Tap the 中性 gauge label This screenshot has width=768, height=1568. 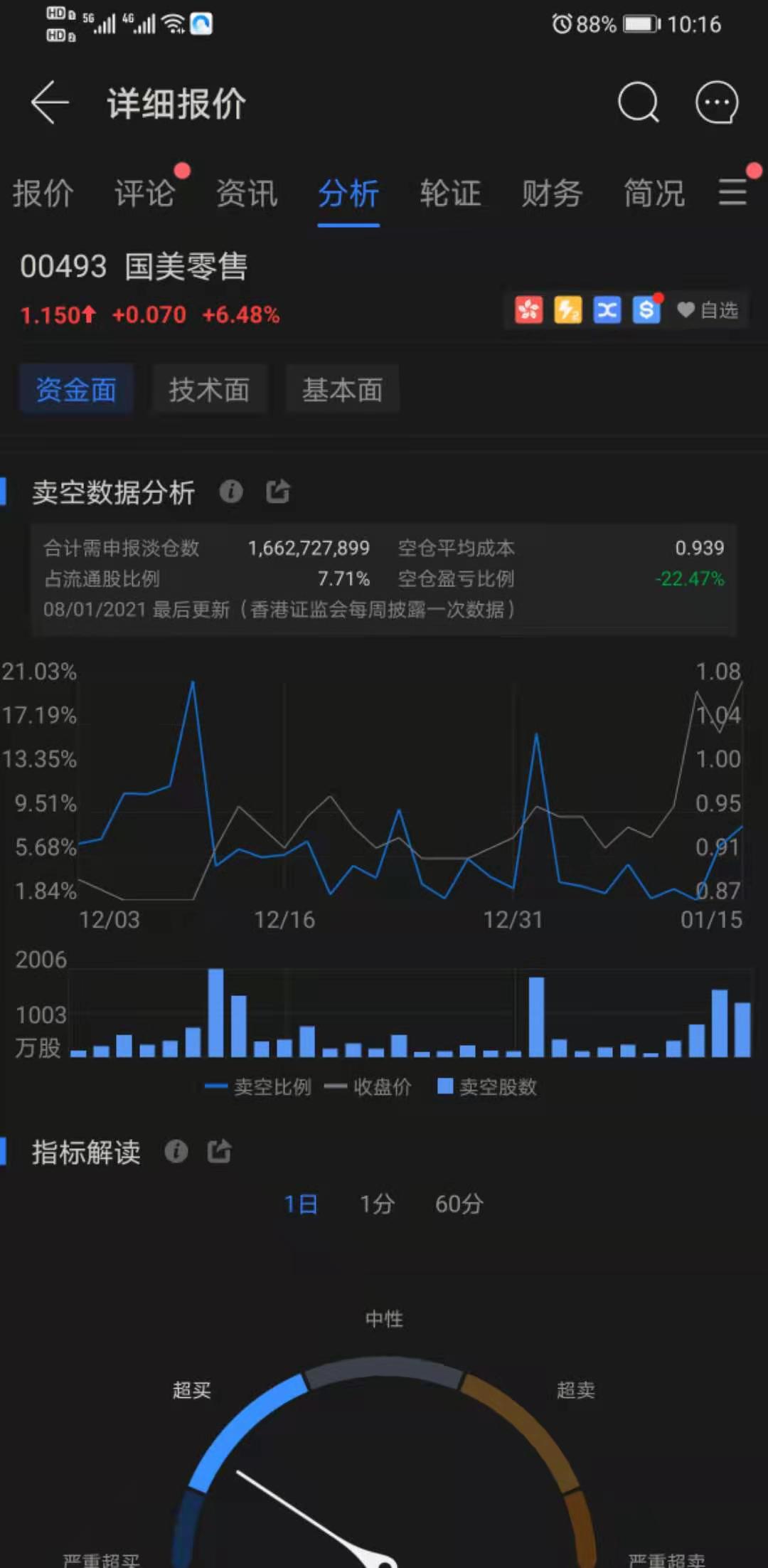click(x=384, y=1318)
